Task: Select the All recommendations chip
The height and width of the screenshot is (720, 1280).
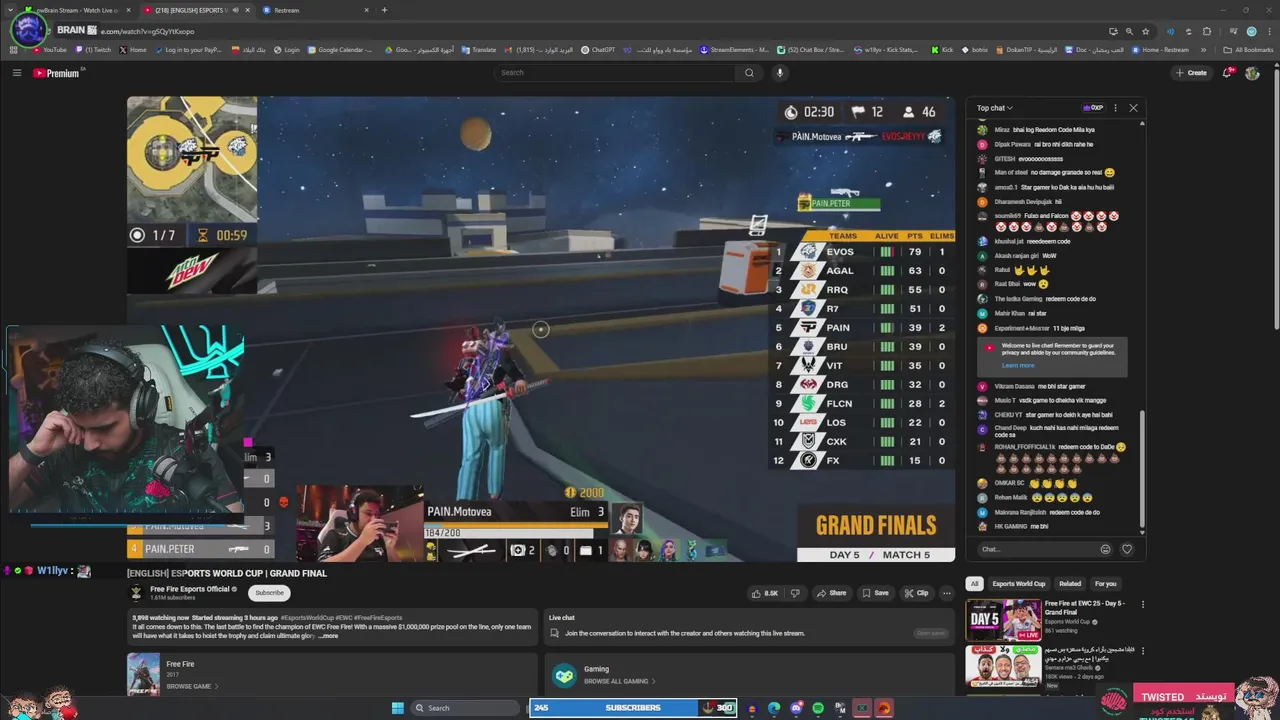Action: [975, 584]
